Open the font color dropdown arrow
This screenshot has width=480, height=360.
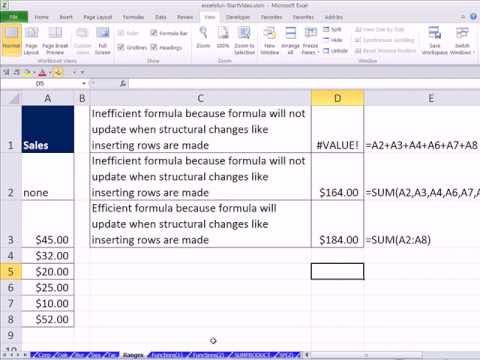pos(50,72)
